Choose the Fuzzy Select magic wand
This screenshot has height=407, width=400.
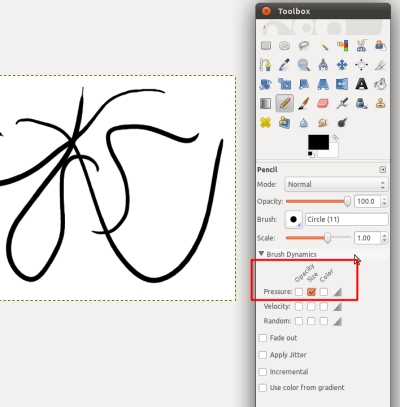tap(323, 45)
